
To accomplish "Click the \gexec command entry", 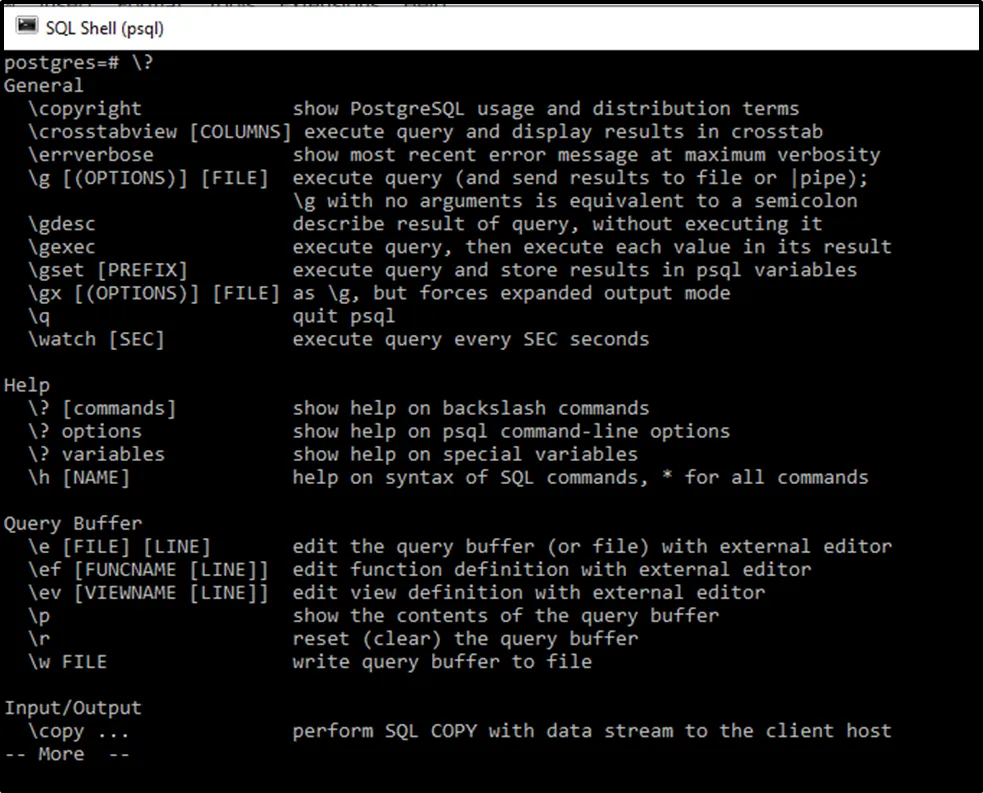I will (62, 247).
